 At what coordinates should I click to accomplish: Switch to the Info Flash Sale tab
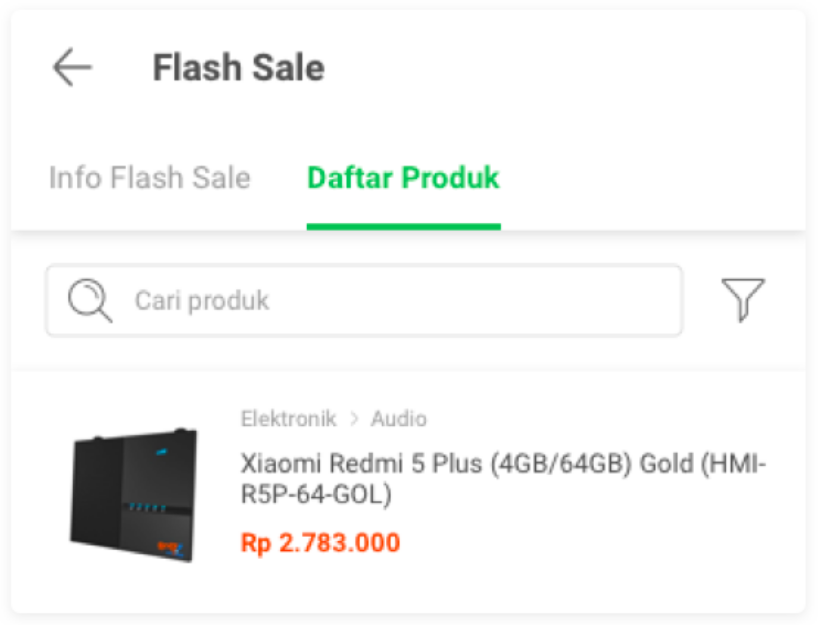[x=148, y=178]
